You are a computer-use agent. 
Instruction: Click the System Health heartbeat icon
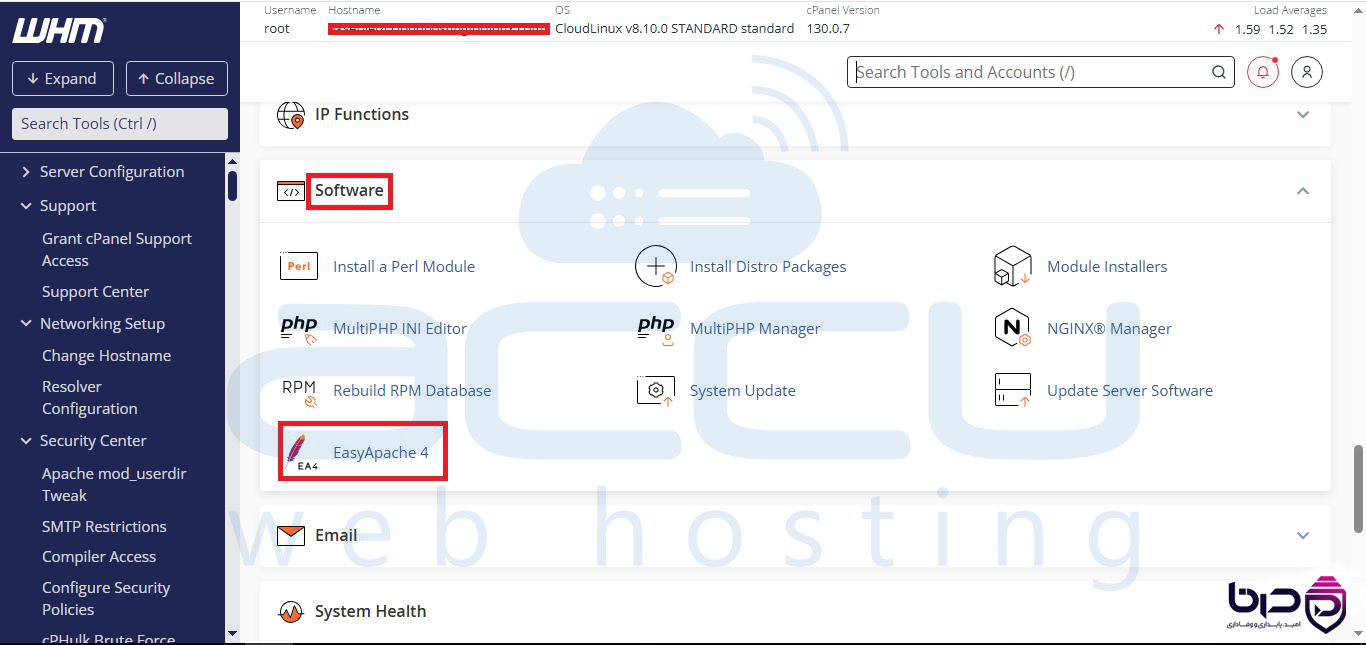click(x=291, y=611)
